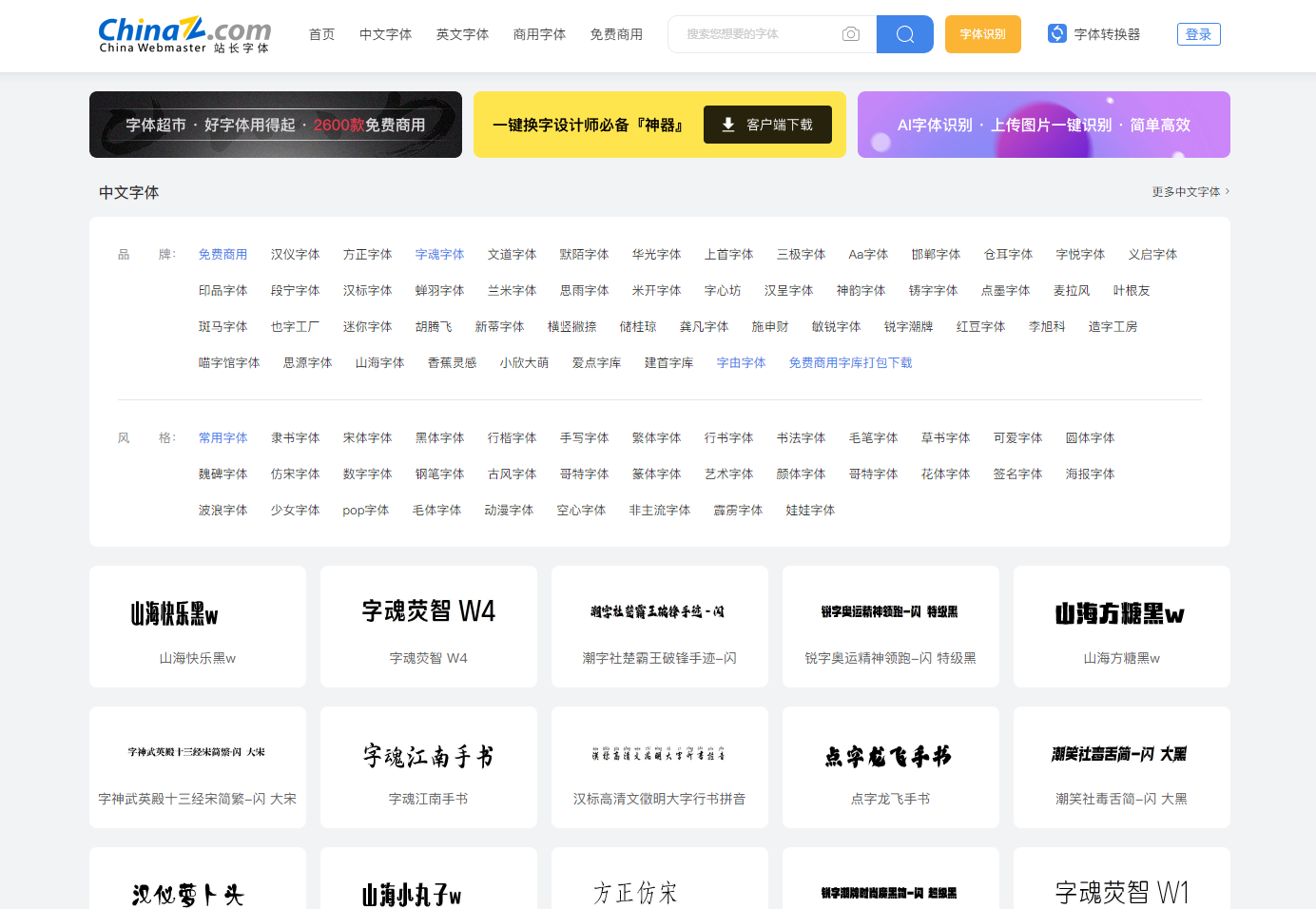
Task: Open image search via camera icon
Action: click(851, 34)
